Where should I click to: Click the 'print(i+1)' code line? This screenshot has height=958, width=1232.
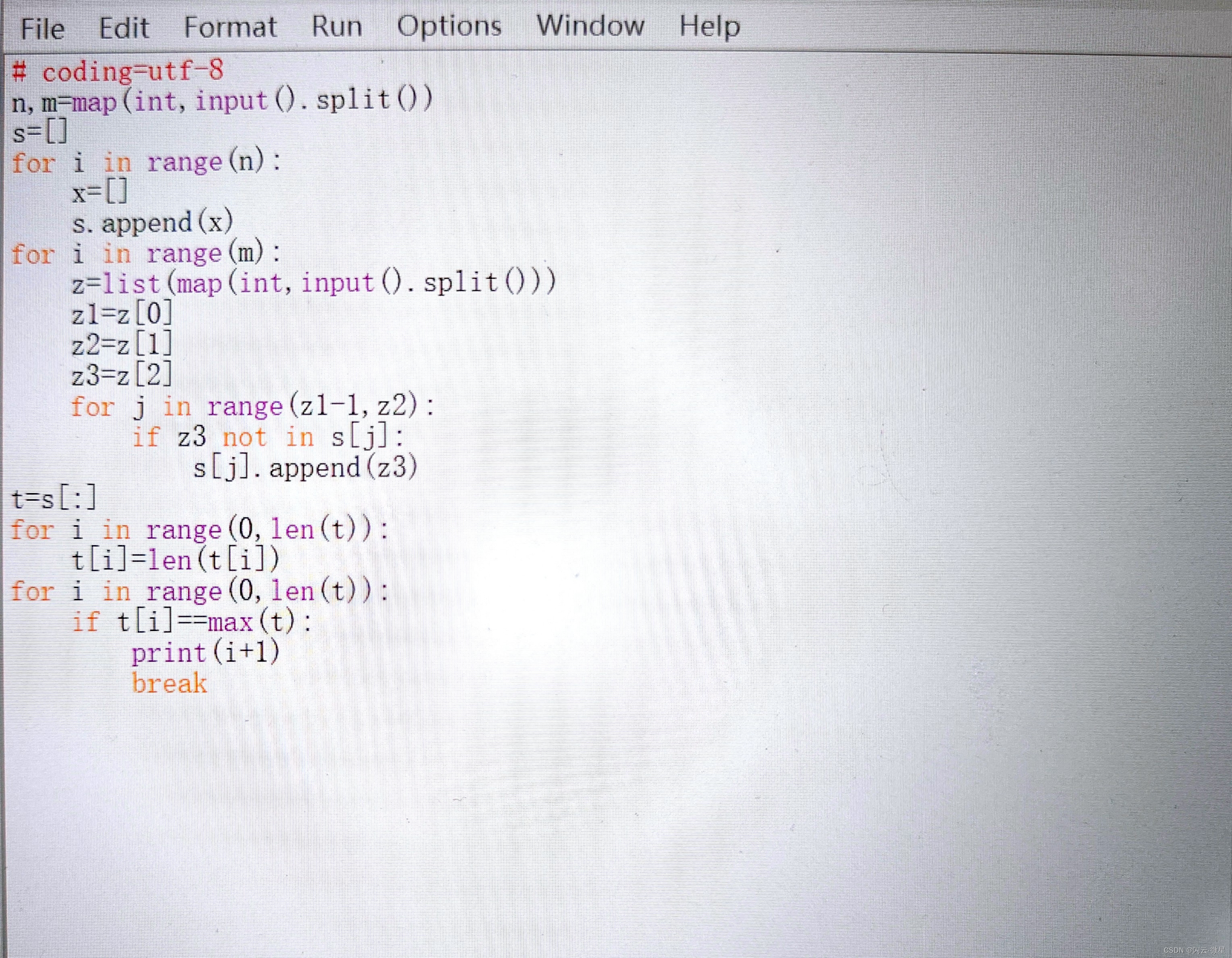pos(206,653)
